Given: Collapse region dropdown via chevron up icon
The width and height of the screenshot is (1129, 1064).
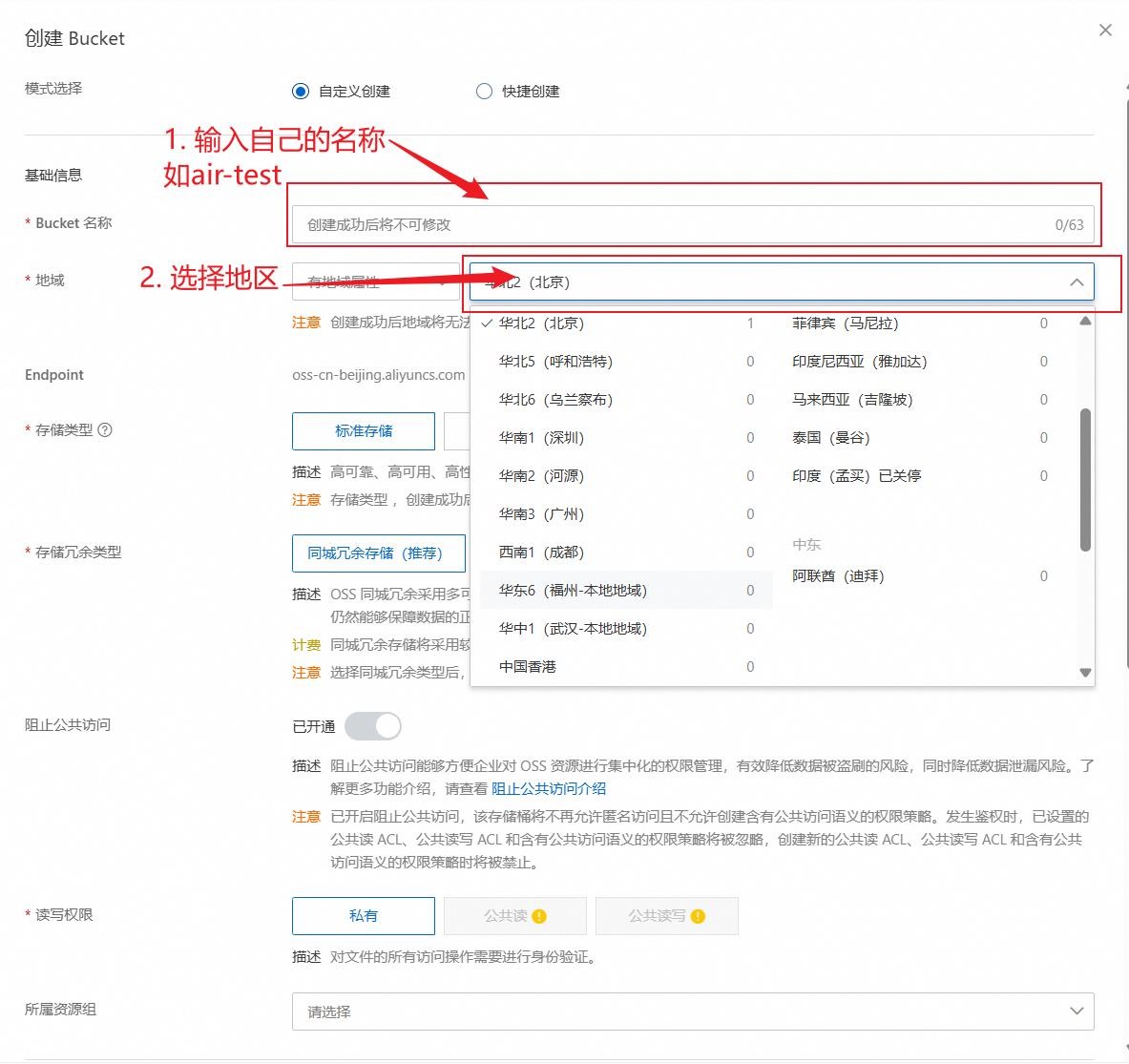Looking at the screenshot, I should (1077, 282).
